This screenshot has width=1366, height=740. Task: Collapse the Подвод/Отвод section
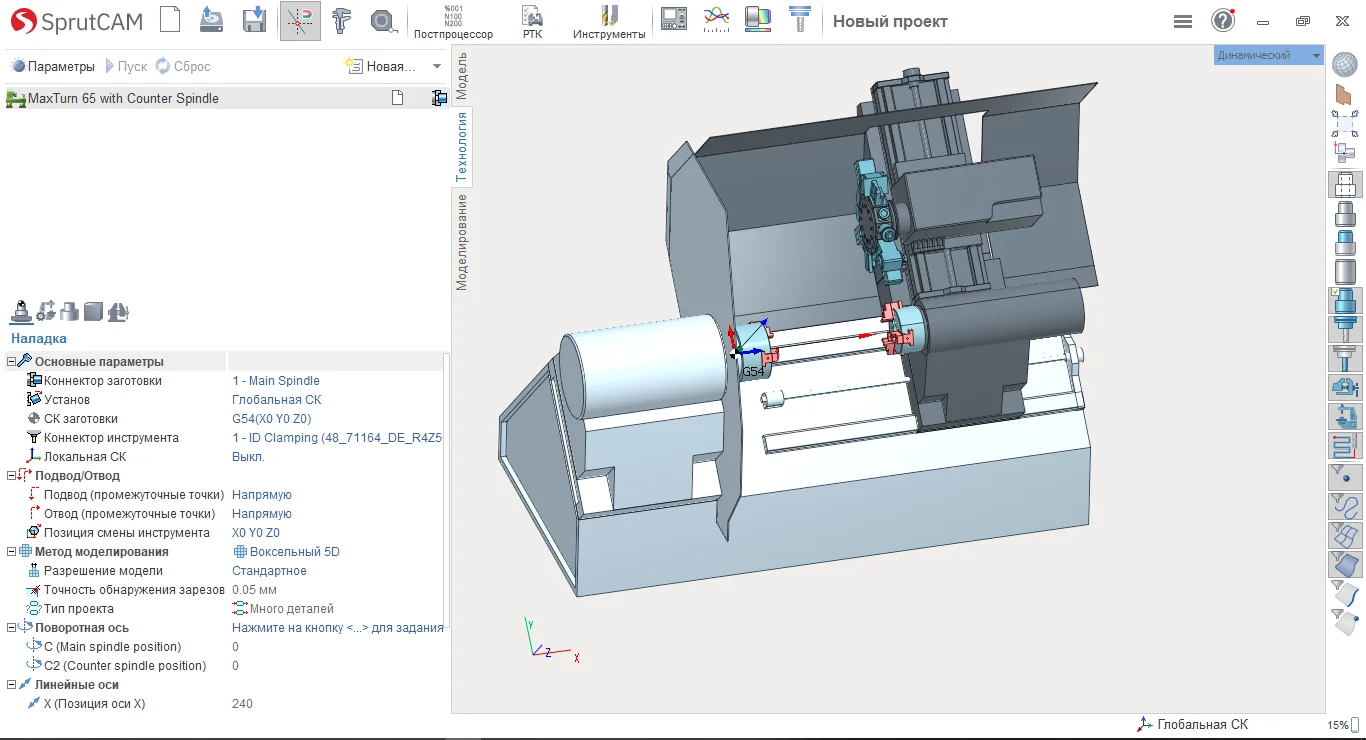[12, 476]
